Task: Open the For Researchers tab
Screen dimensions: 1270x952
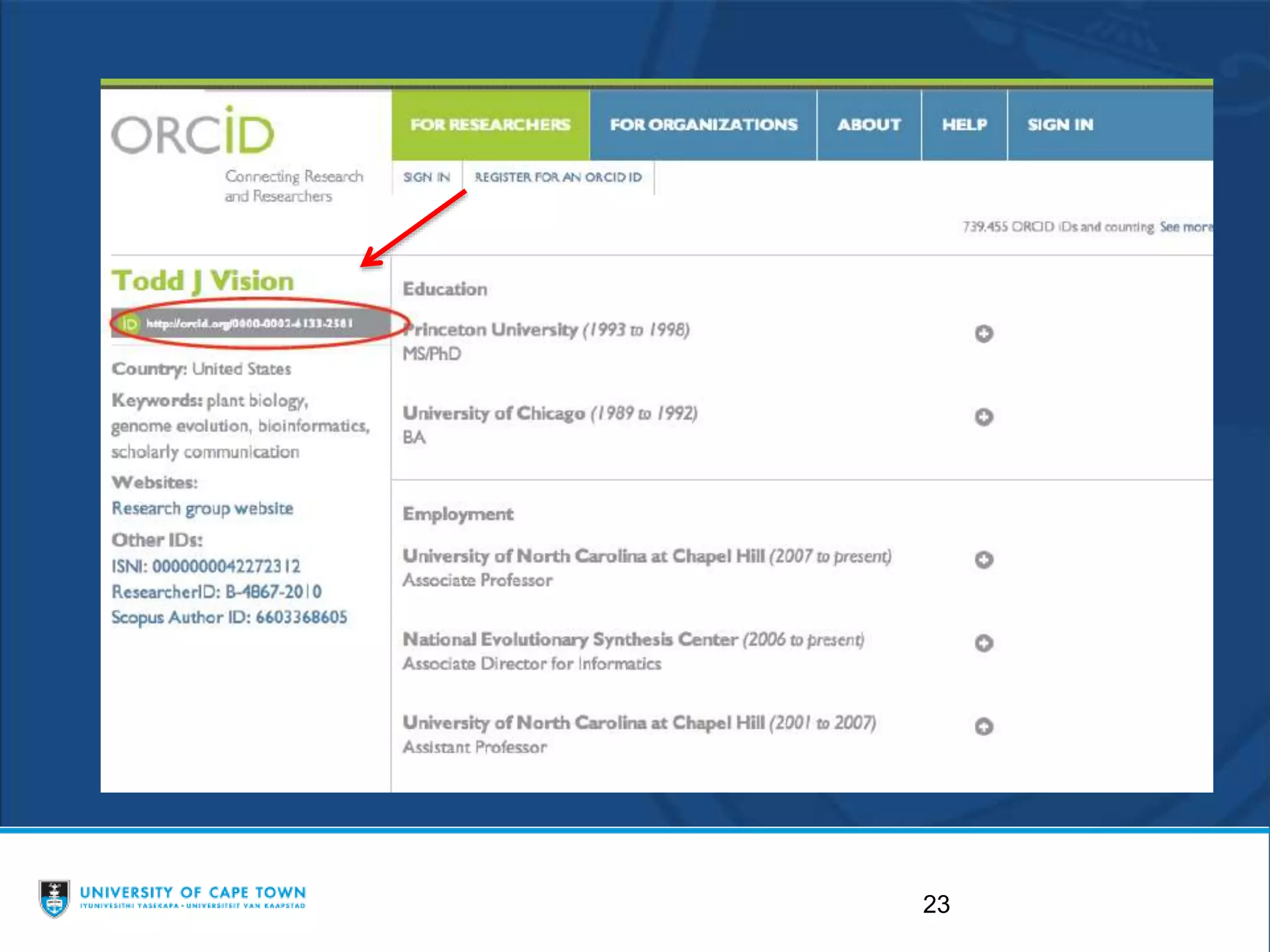Action: click(490, 125)
